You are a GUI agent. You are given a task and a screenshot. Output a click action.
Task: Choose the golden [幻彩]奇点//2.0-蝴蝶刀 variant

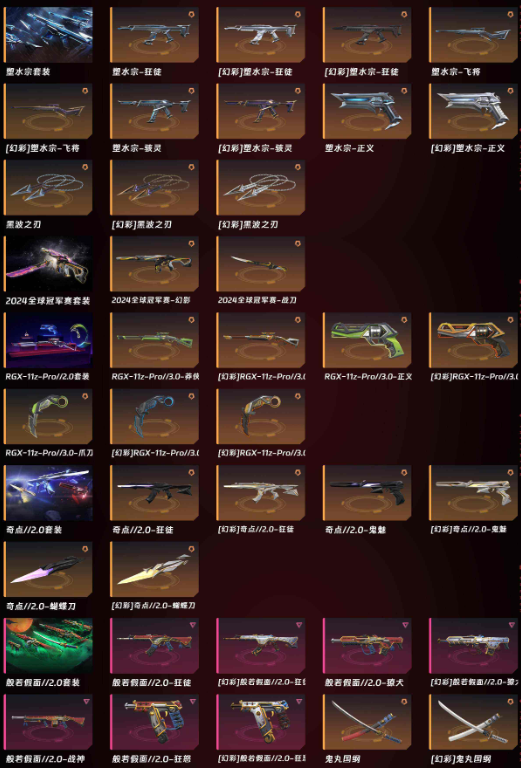pyautogui.click(x=155, y=570)
